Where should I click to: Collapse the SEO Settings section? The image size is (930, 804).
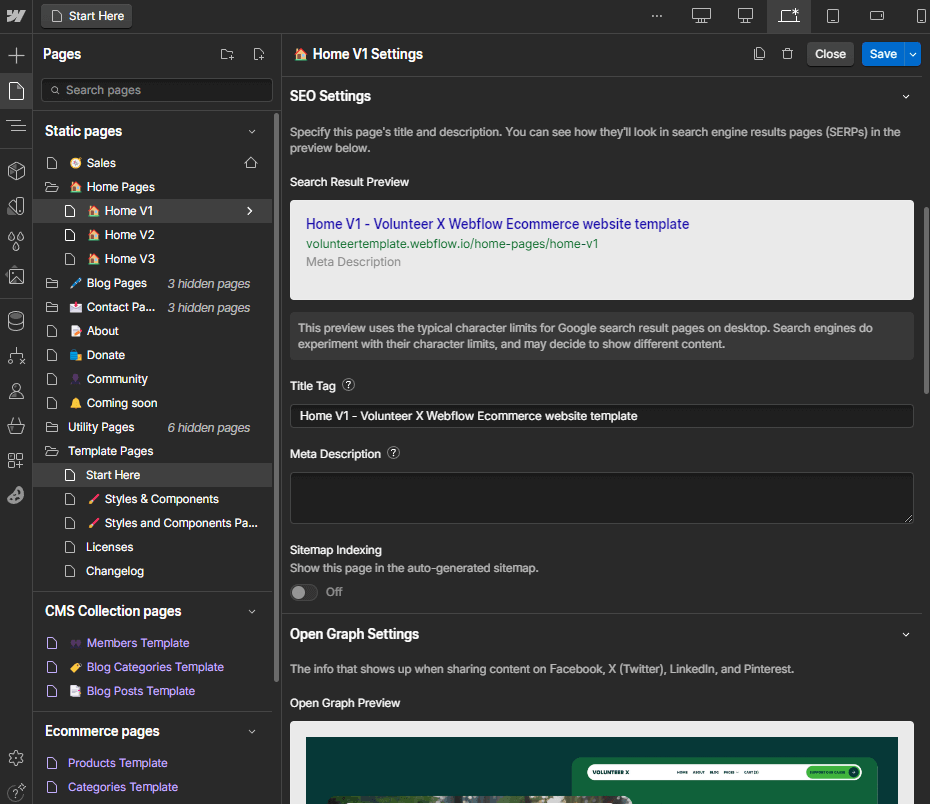tap(906, 96)
